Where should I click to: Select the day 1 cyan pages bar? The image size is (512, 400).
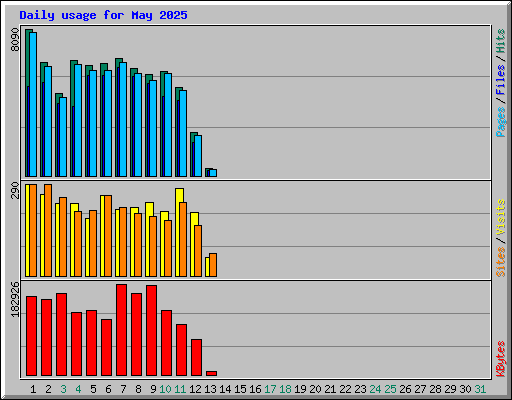[33, 104]
